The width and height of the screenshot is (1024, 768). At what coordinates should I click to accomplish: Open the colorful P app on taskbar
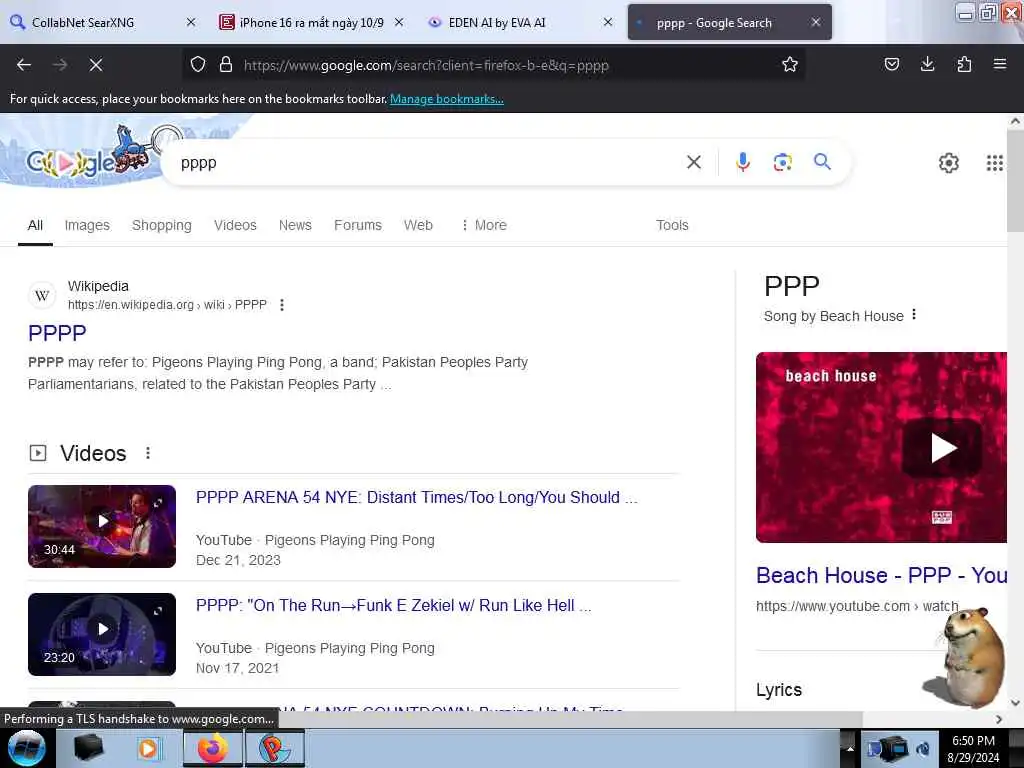274,748
